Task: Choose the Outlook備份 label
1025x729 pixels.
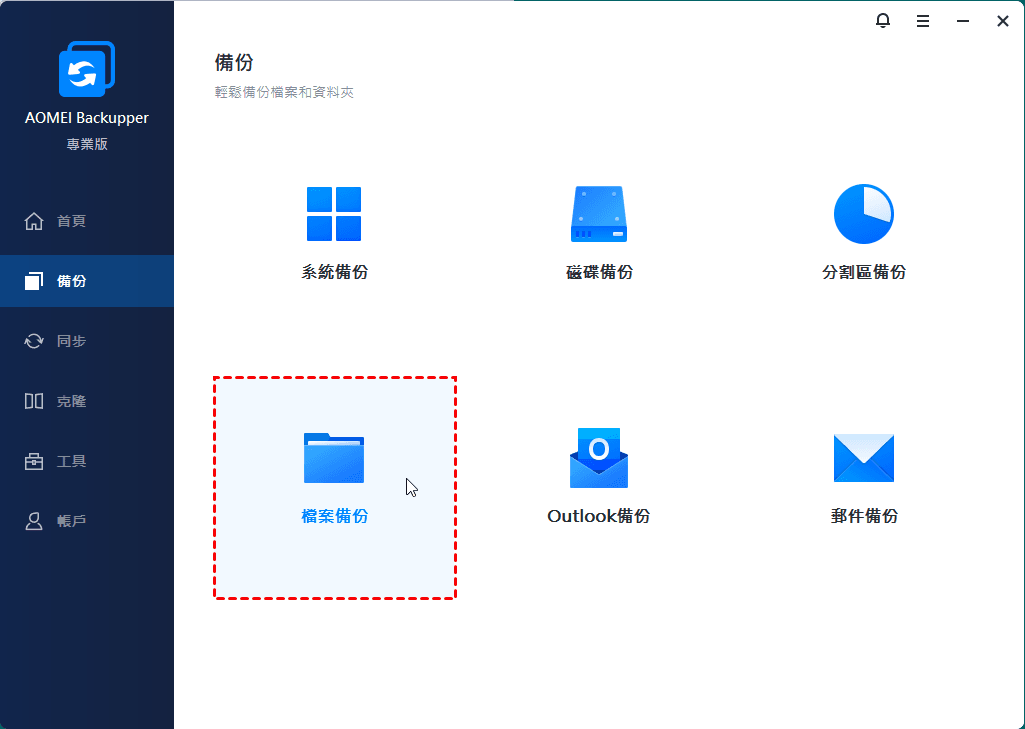Action: point(599,516)
